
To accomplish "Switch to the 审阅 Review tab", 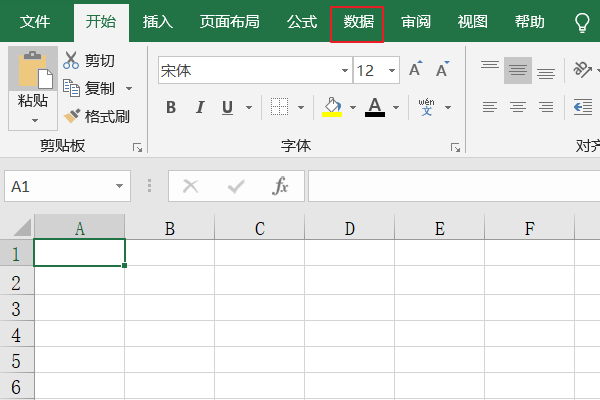I will tap(416, 22).
